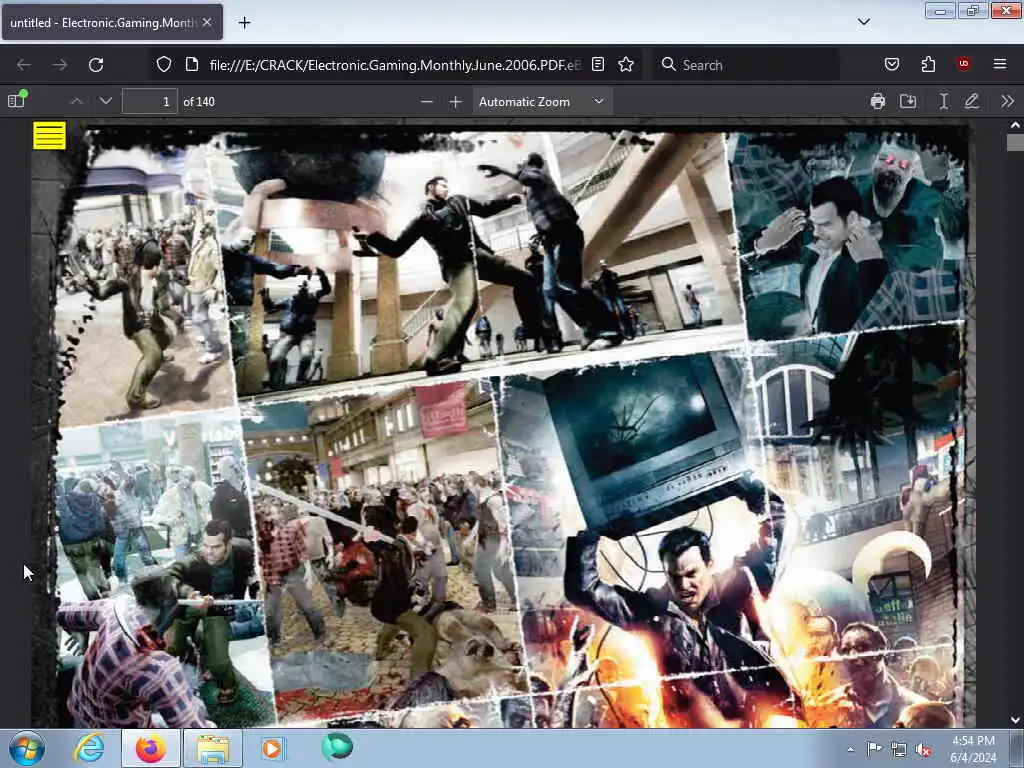Click the vertical scrollbar thumb
The width and height of the screenshot is (1024, 768).
click(x=1015, y=142)
